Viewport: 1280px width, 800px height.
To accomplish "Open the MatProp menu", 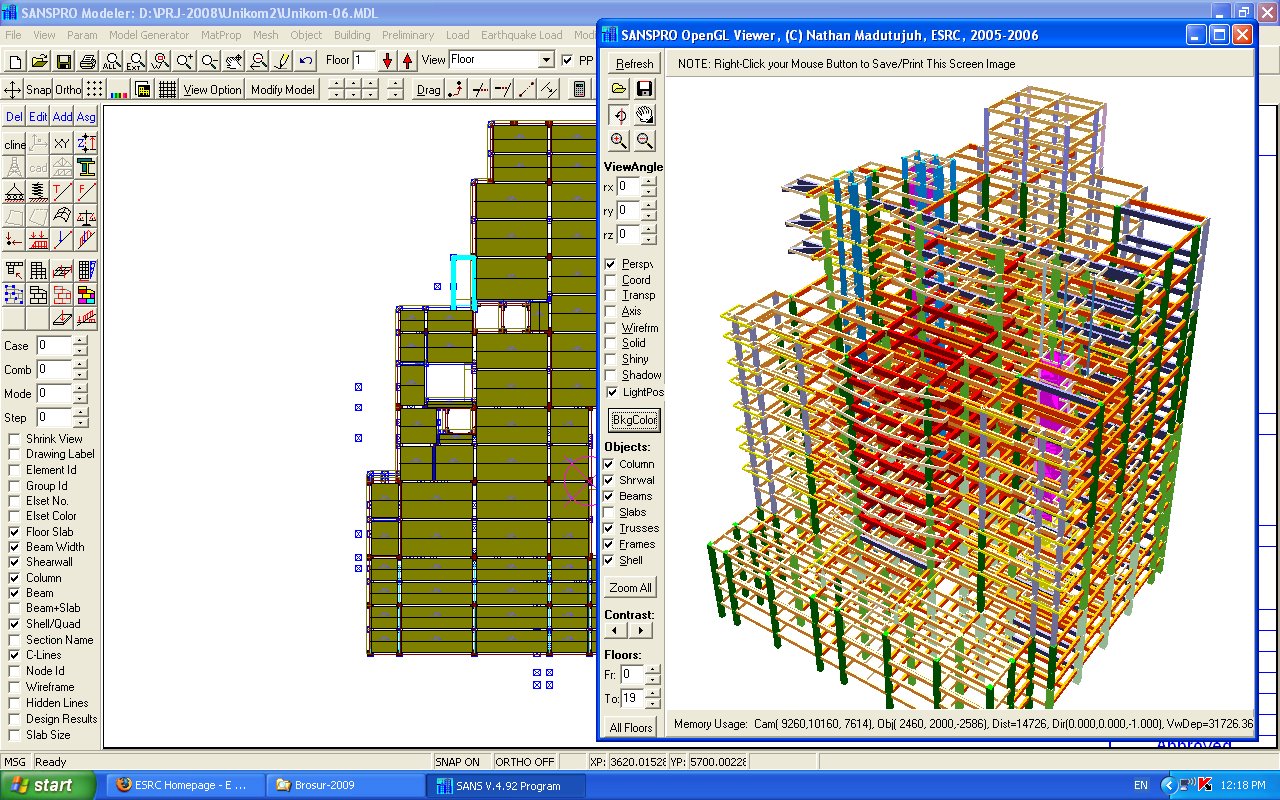I will pyautogui.click(x=221, y=35).
